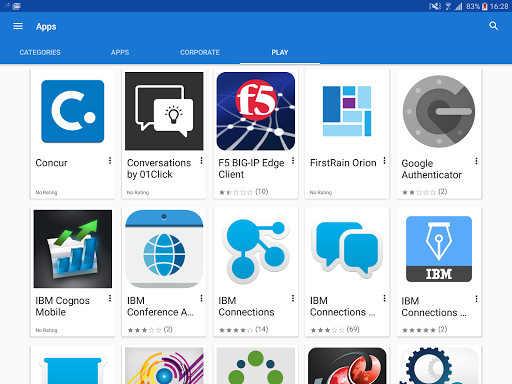Expand the overflow menu for Concur
This screenshot has width=512, height=384.
coord(110,161)
